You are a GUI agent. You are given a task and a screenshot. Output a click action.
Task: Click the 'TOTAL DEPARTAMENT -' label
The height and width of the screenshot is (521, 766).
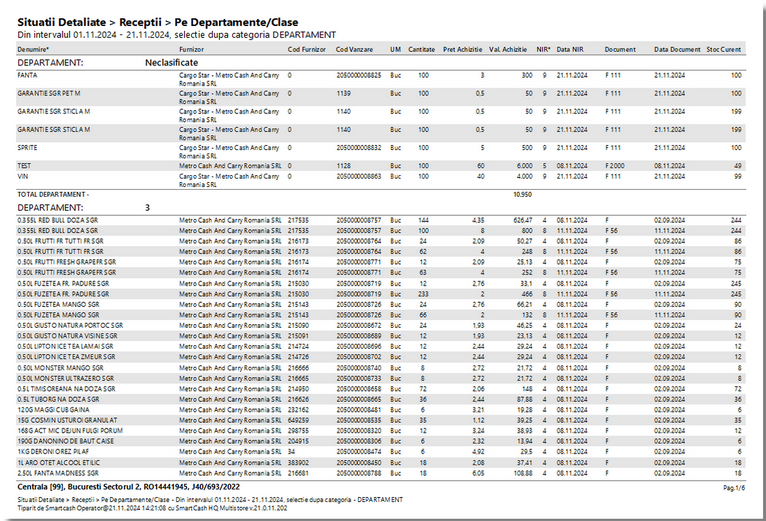click(x=53, y=195)
